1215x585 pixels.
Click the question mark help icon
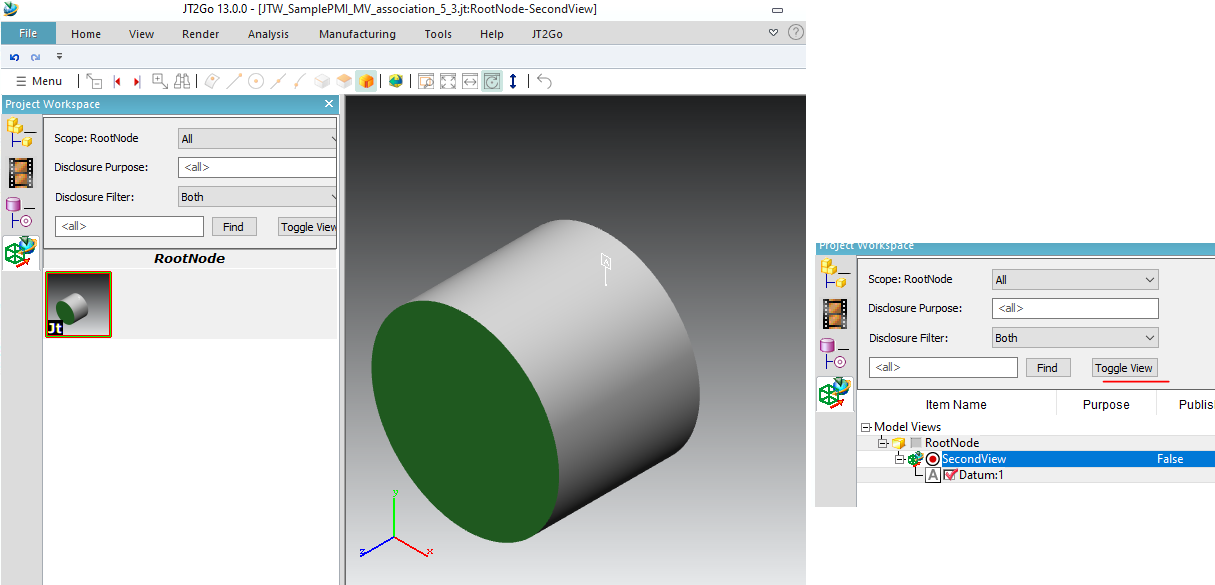795,32
